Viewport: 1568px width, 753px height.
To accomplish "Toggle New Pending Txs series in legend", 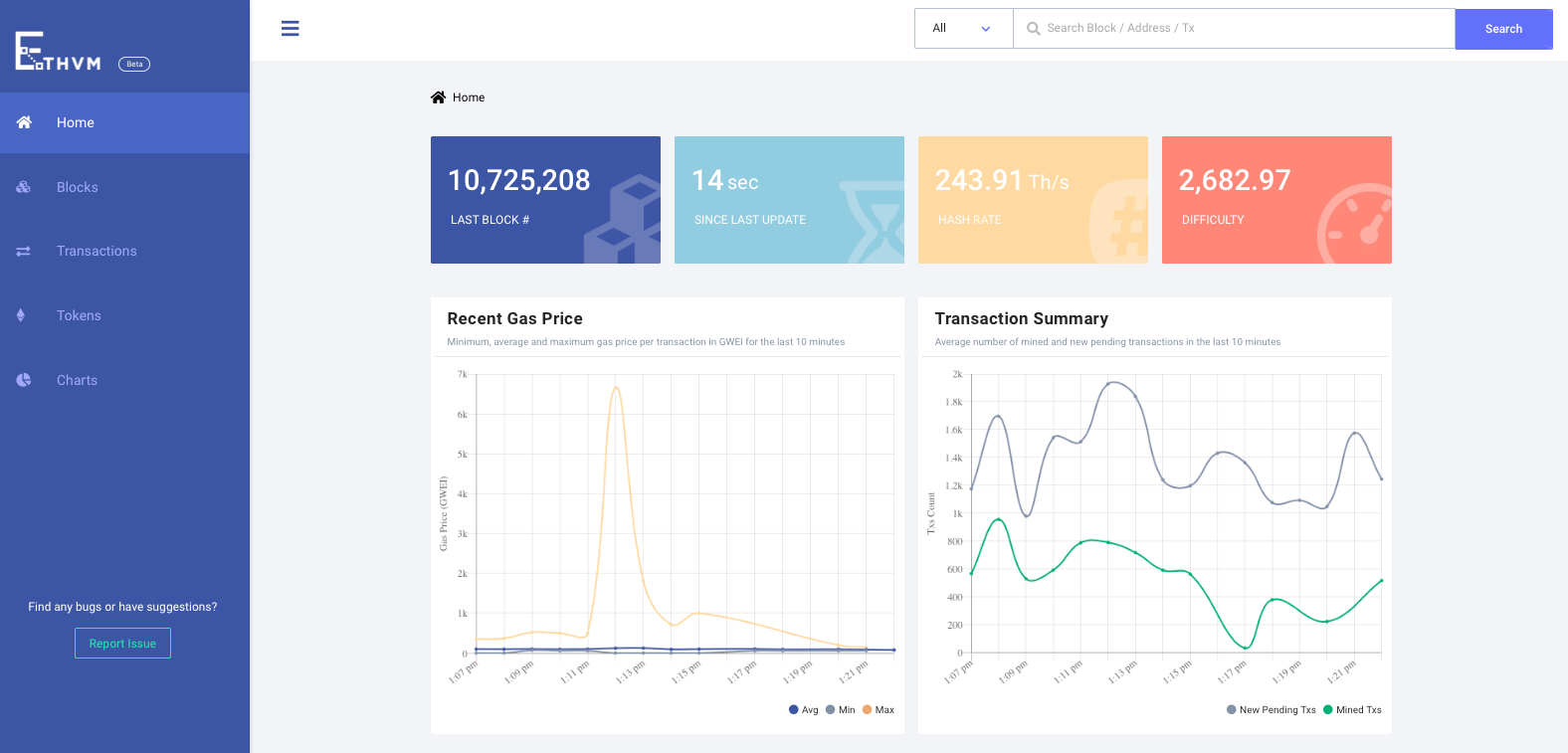I will click(x=1271, y=709).
